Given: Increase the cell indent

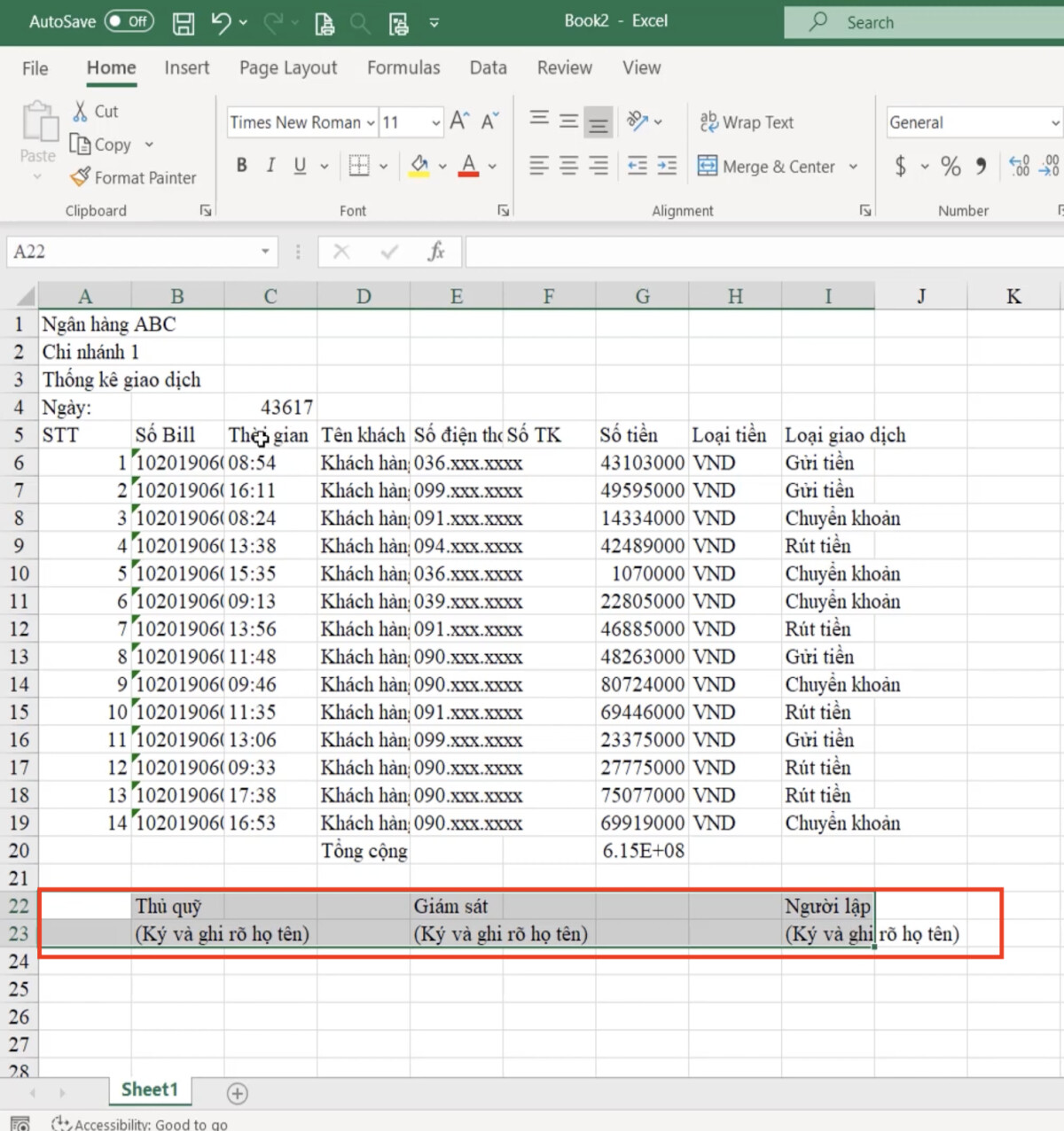Looking at the screenshot, I should 667,166.
